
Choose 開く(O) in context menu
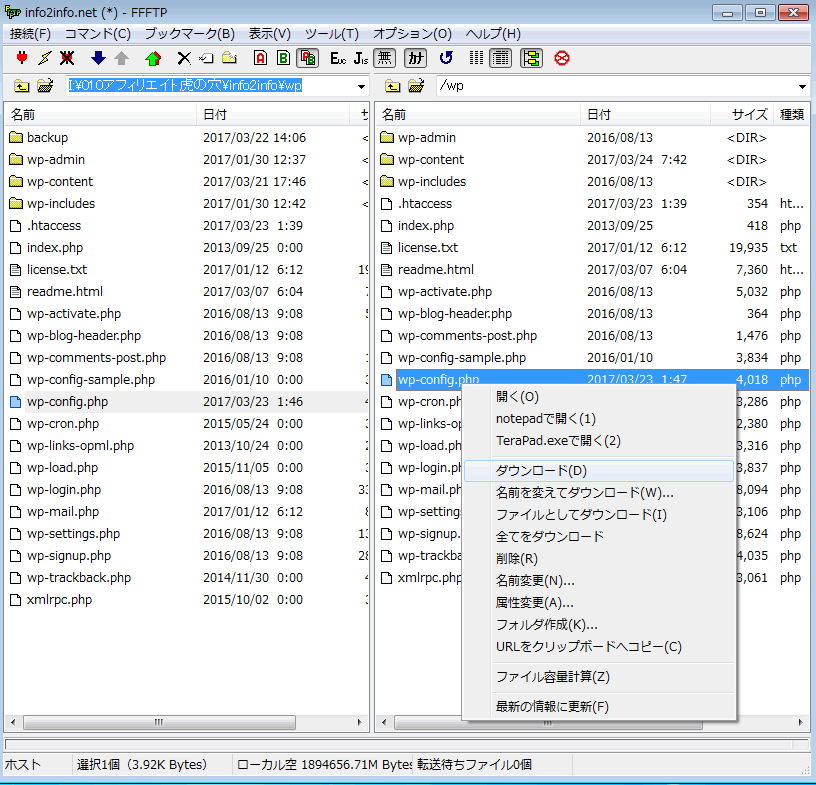click(599, 397)
